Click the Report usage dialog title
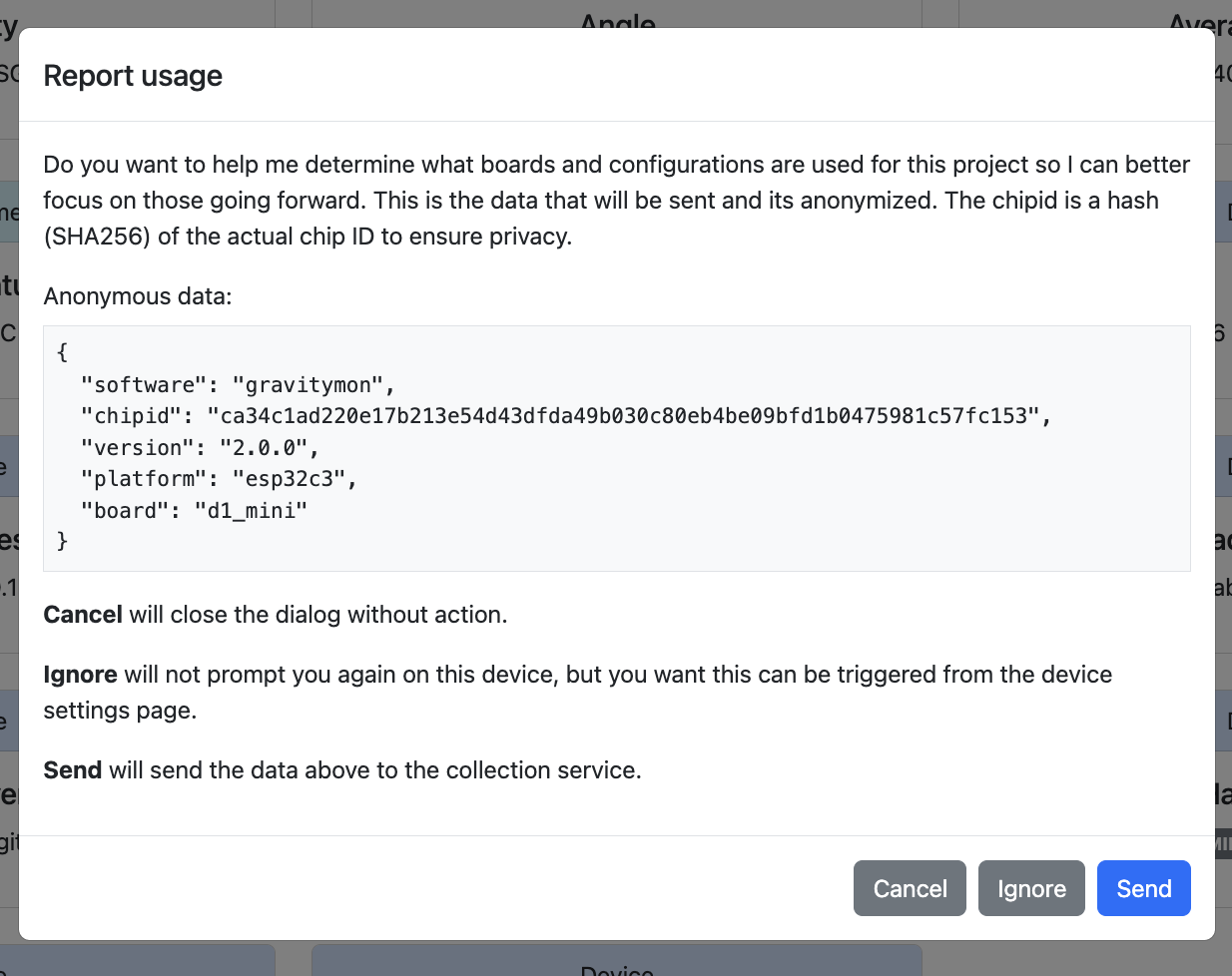 (133, 76)
